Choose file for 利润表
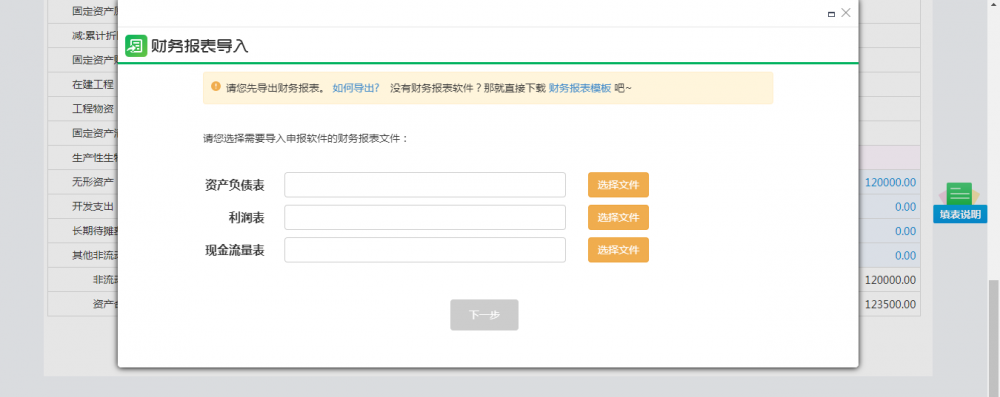 (618, 218)
